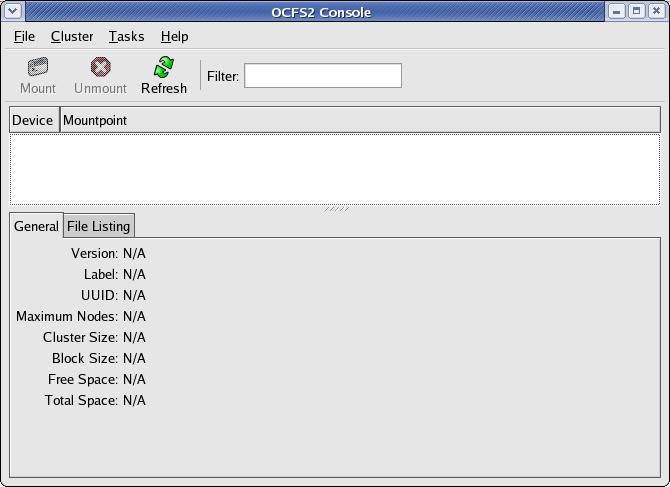The image size is (670, 487).
Task: Open the File menu
Action: click(24, 37)
